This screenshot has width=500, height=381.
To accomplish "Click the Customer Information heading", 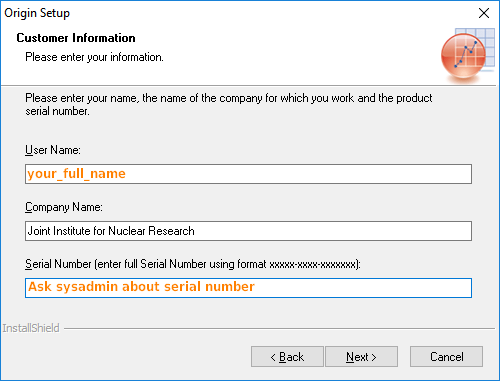I will [76, 38].
